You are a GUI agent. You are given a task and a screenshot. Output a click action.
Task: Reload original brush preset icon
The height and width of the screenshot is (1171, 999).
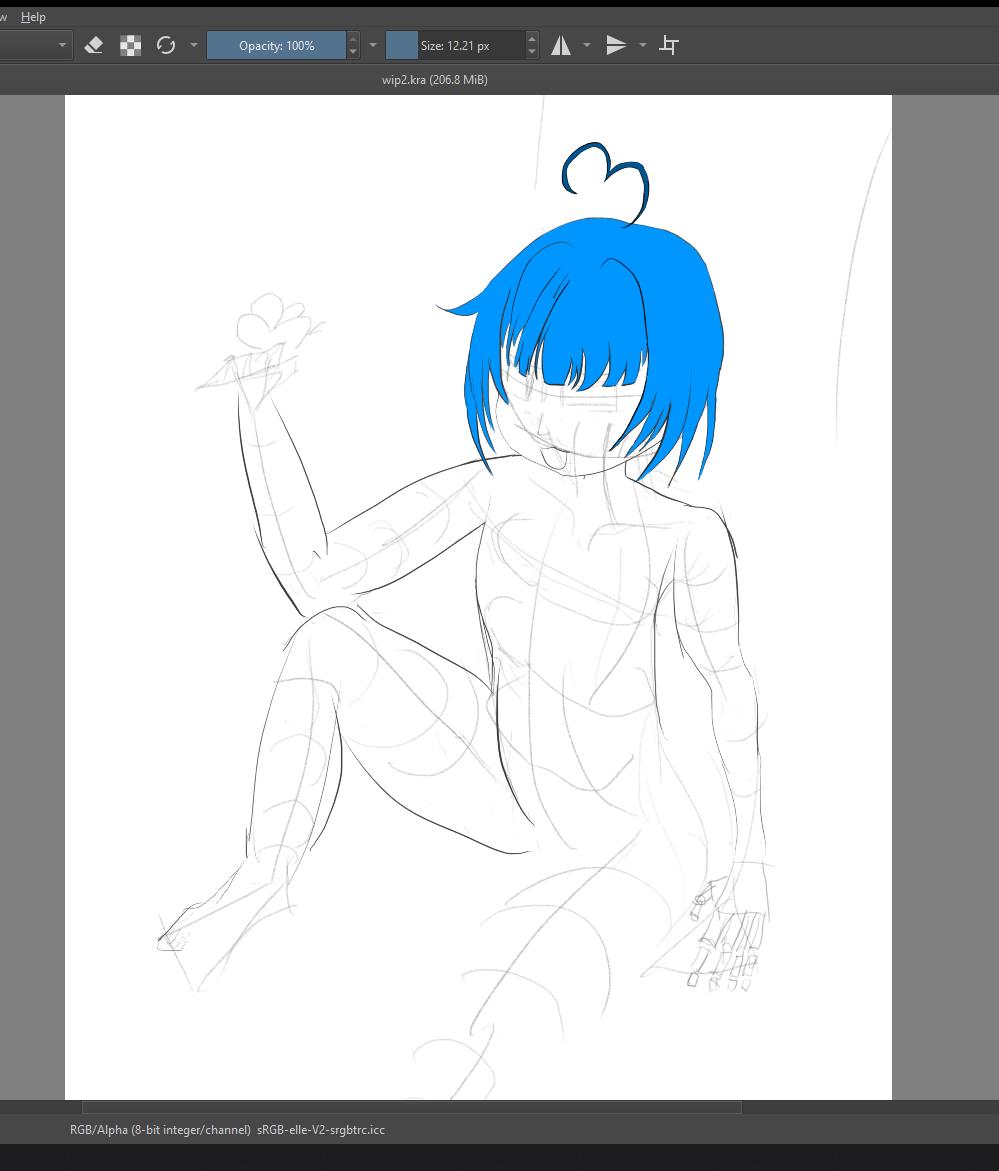click(x=166, y=46)
